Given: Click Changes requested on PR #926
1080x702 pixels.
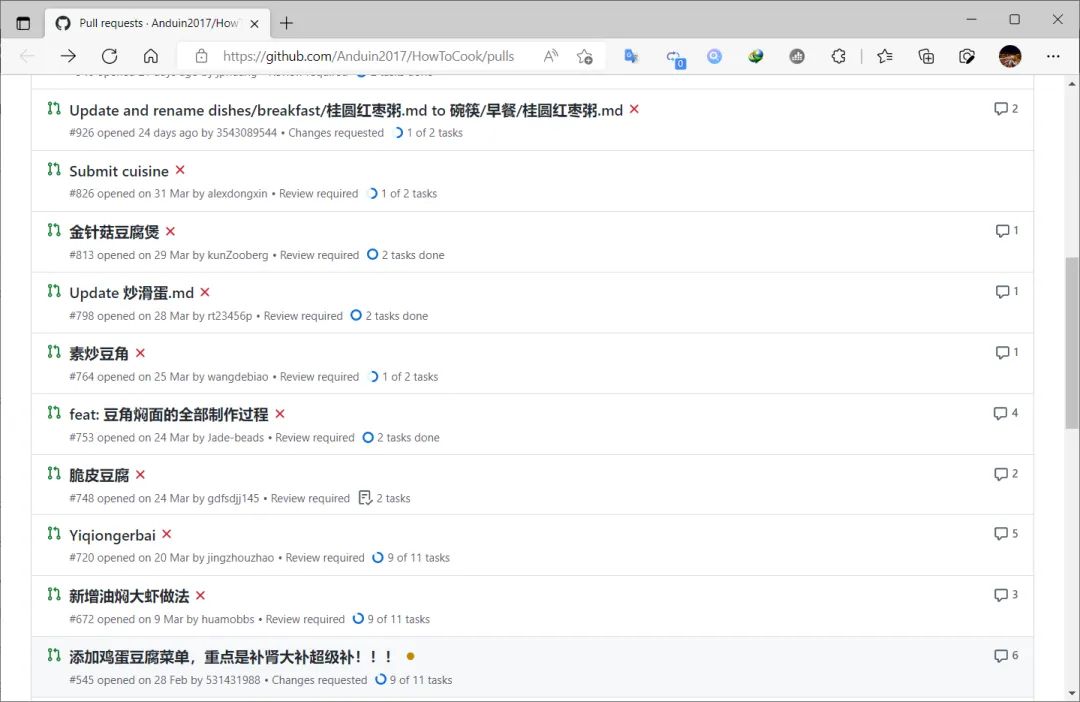Looking at the screenshot, I should point(336,133).
